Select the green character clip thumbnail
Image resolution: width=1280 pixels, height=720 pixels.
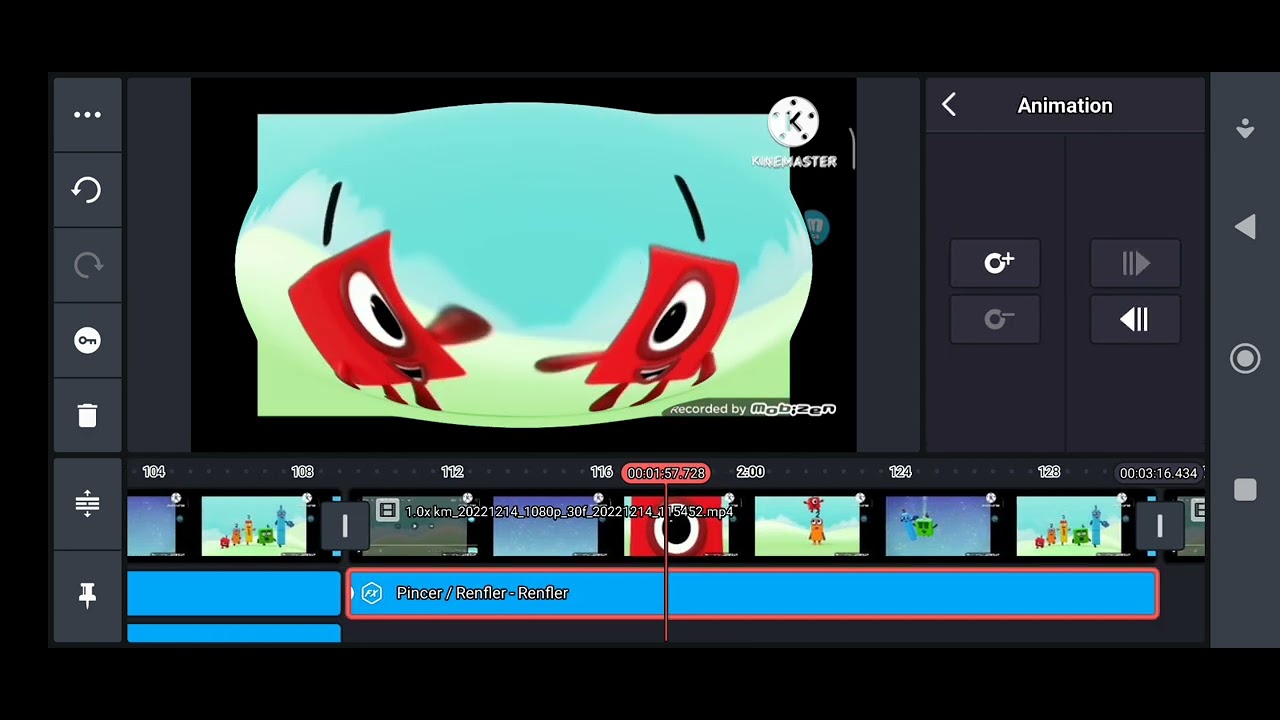click(x=938, y=525)
